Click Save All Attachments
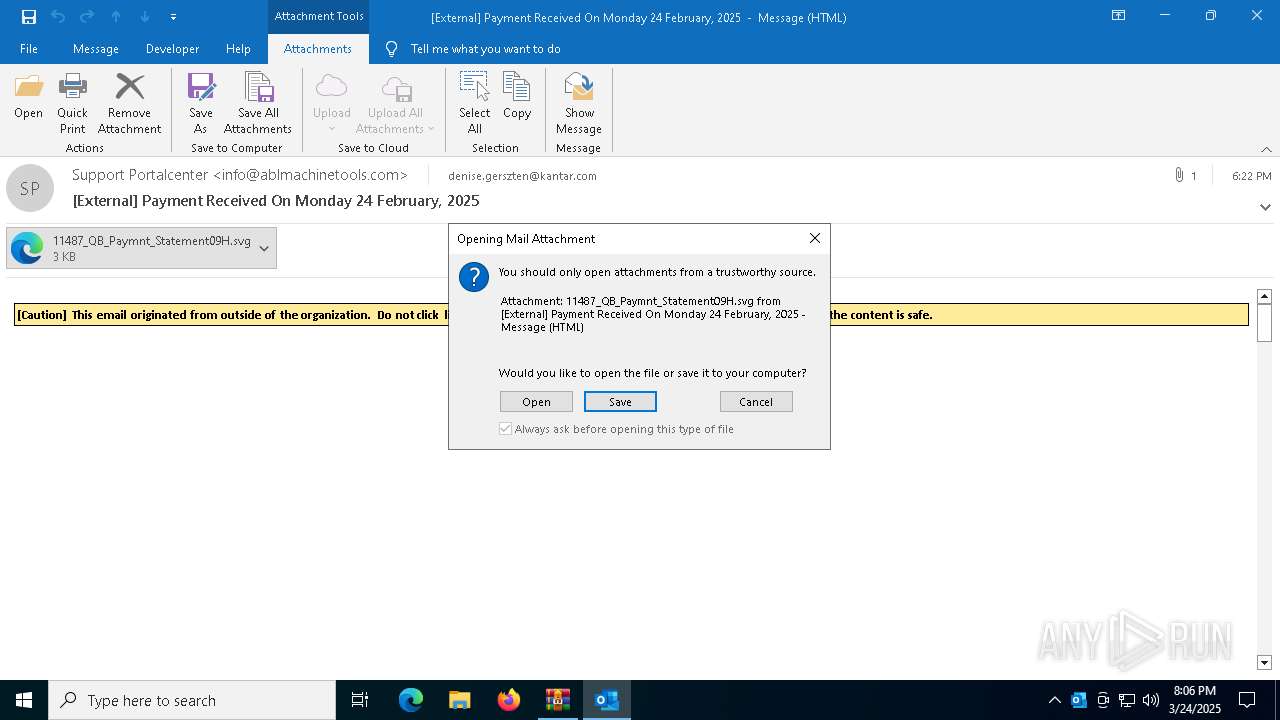 click(x=258, y=104)
